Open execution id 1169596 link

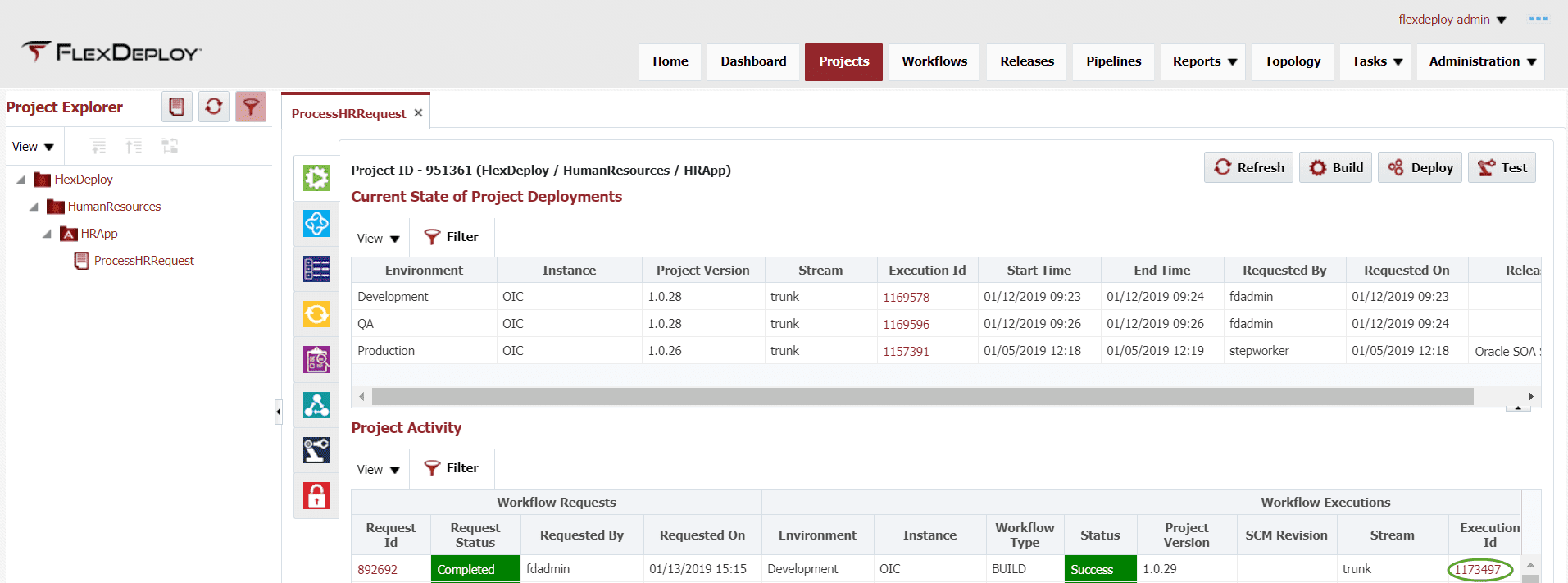click(906, 325)
